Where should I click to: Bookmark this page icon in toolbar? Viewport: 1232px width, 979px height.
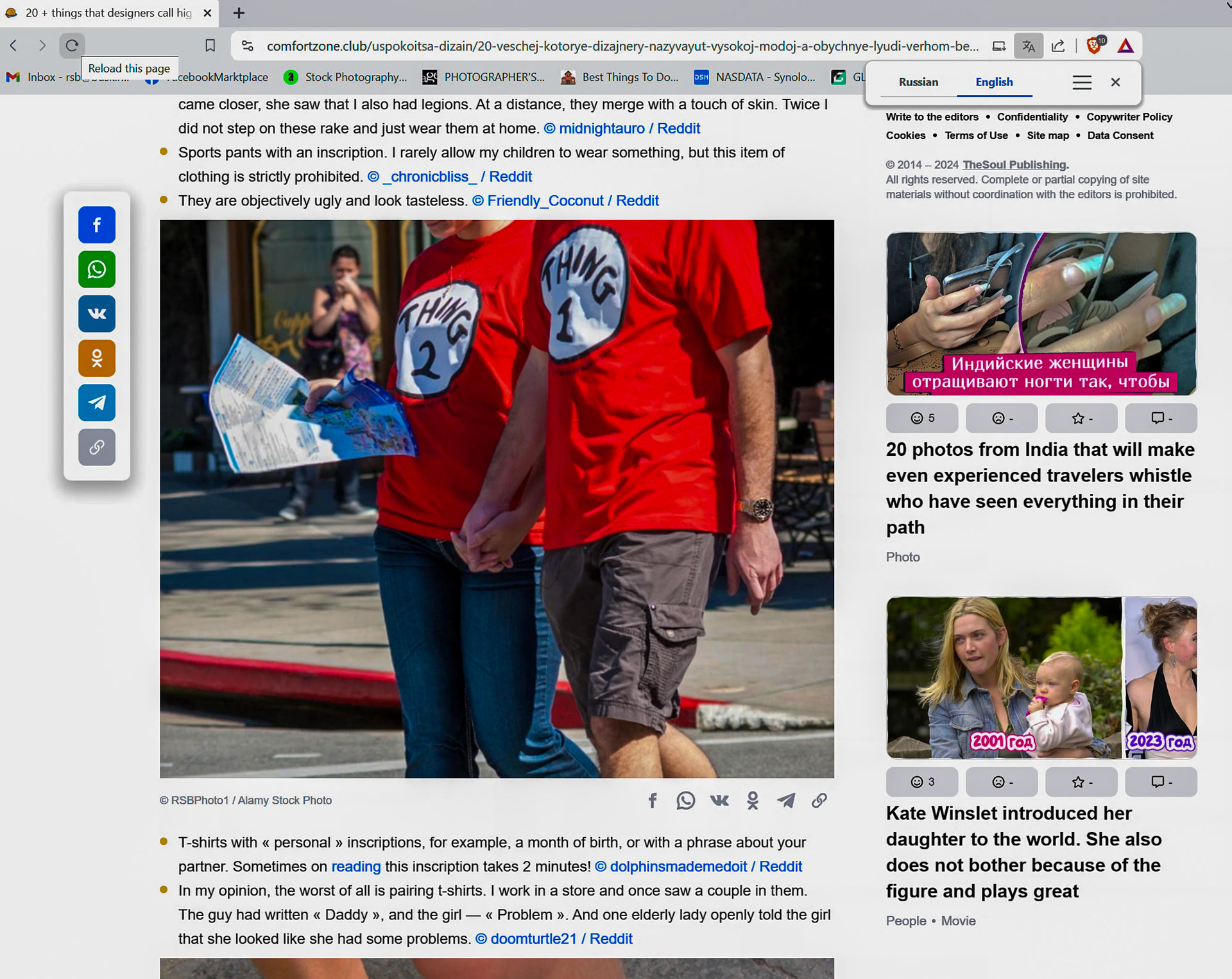point(210,46)
